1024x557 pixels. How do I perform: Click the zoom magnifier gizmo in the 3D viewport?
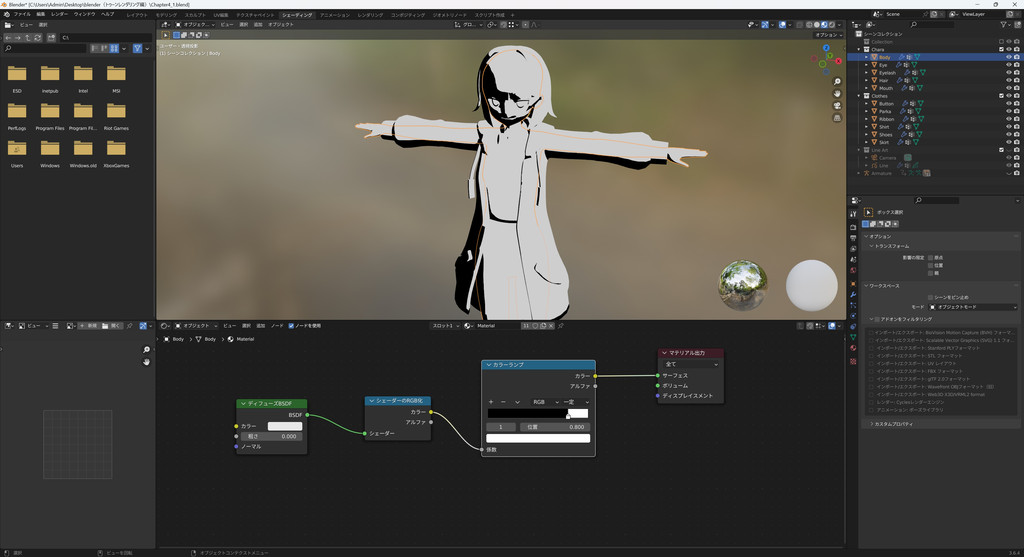click(x=837, y=81)
